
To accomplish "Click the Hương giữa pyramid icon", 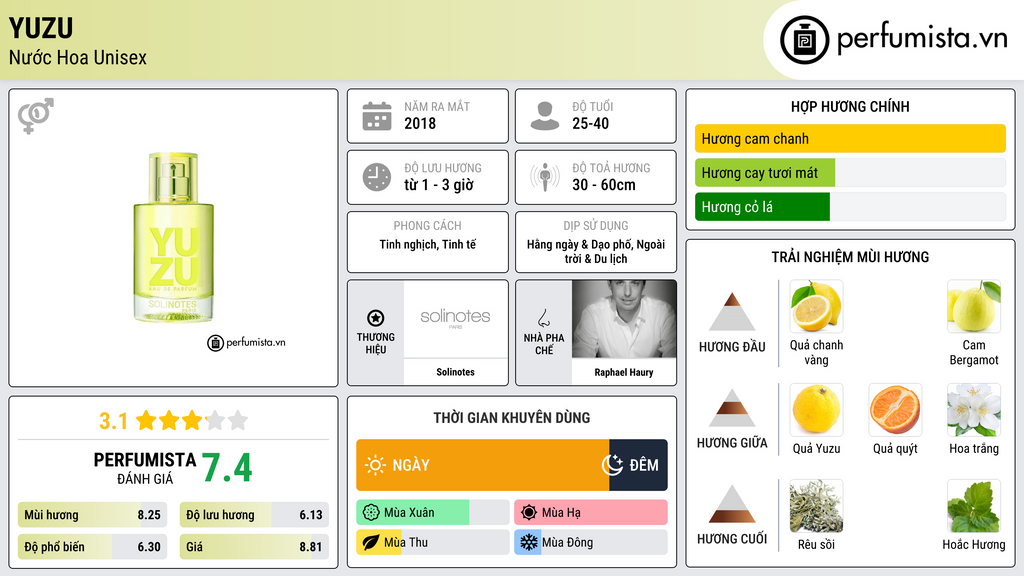I will (x=732, y=408).
